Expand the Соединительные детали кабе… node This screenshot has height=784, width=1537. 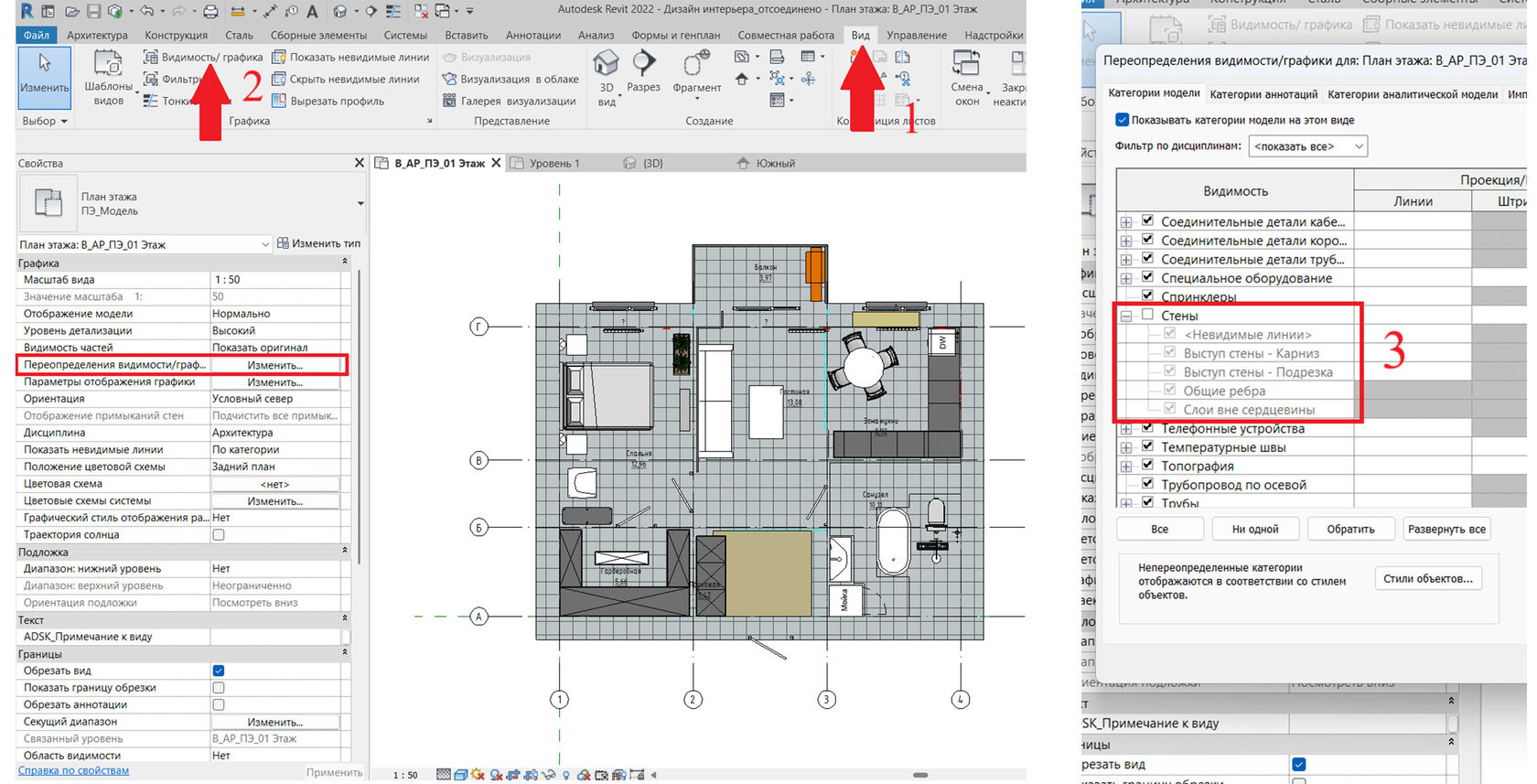click(x=1126, y=222)
